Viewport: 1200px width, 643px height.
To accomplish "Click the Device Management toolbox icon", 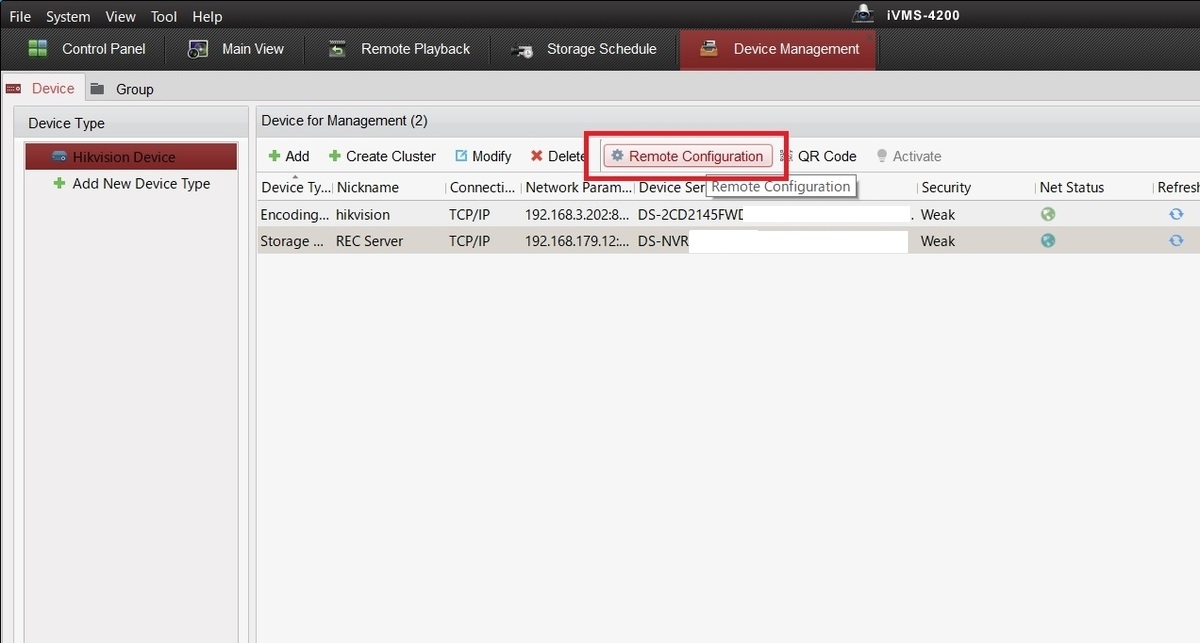I will tap(708, 48).
